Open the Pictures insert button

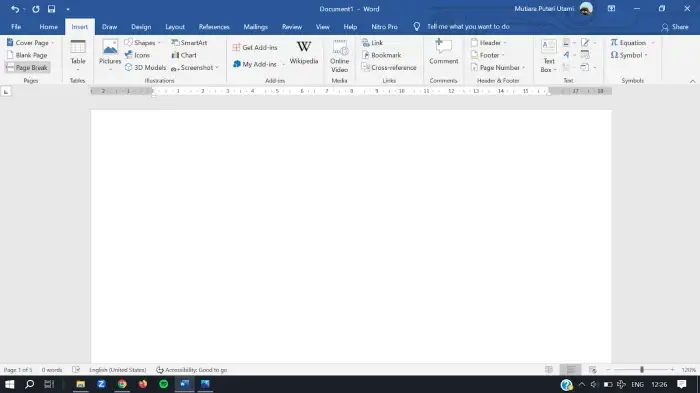(x=110, y=55)
